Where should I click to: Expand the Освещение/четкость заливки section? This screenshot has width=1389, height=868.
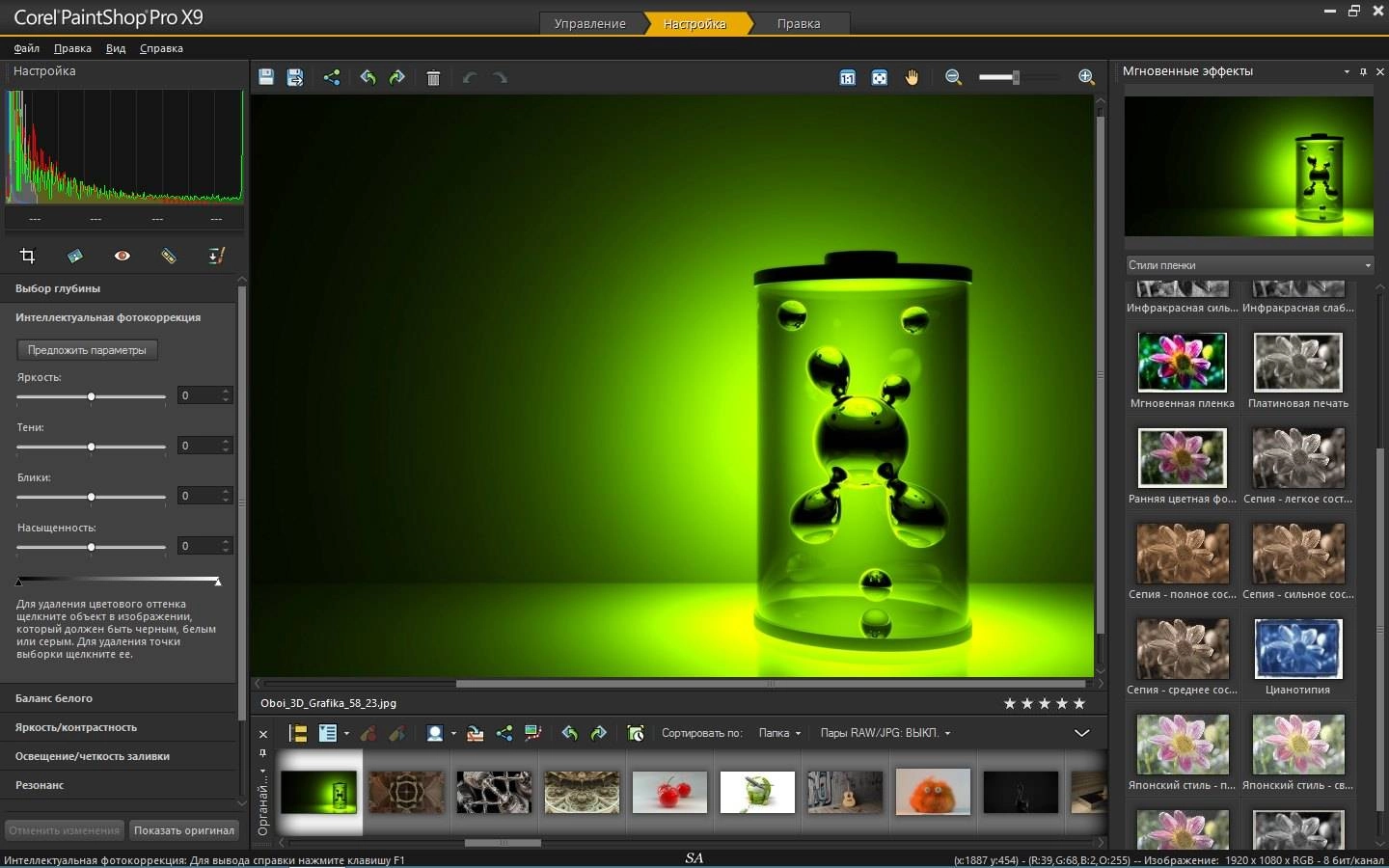(119, 756)
